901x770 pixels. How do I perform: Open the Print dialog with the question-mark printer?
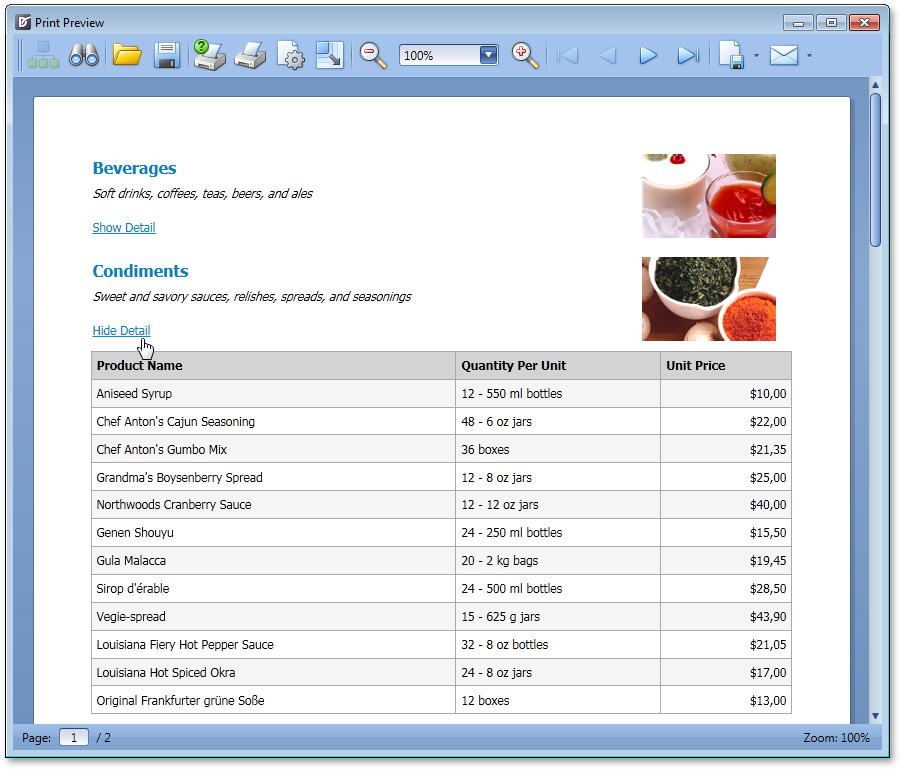[x=209, y=55]
